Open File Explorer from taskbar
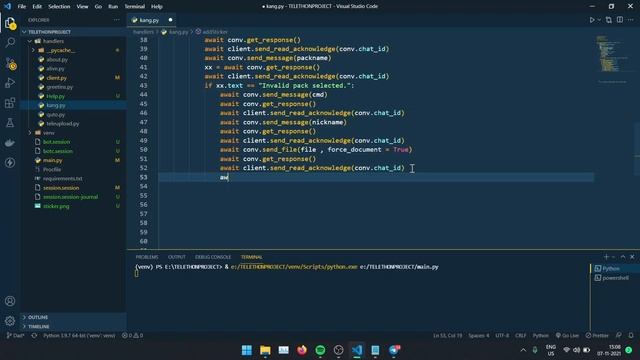 [265, 350]
